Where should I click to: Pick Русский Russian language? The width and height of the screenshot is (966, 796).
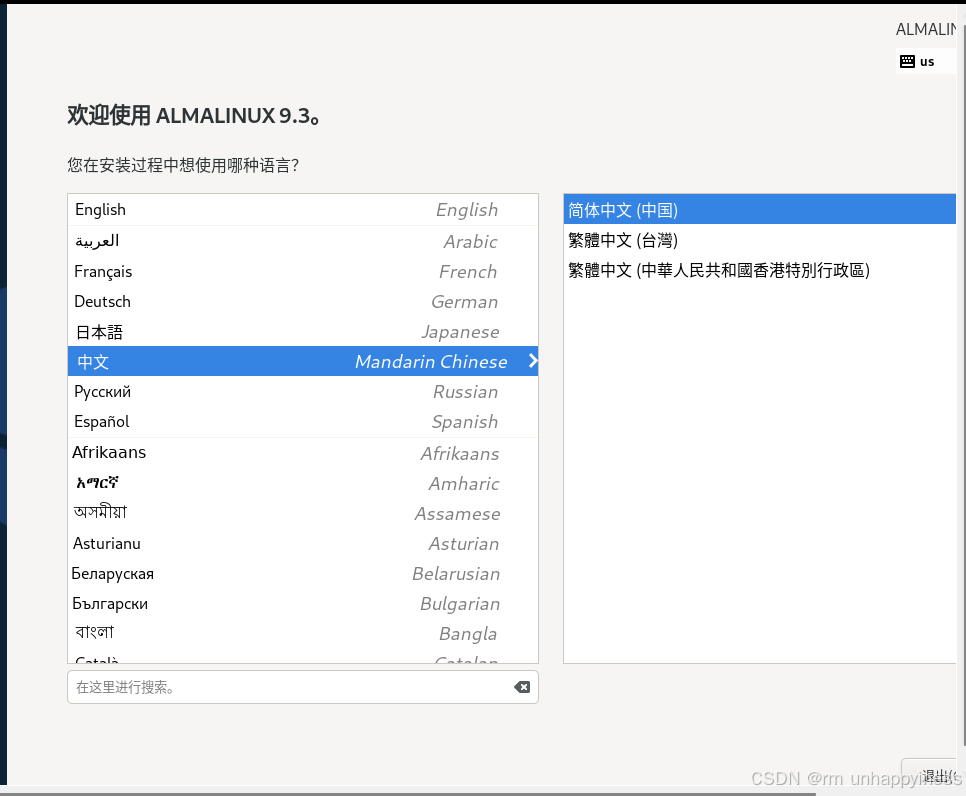[x=302, y=391]
